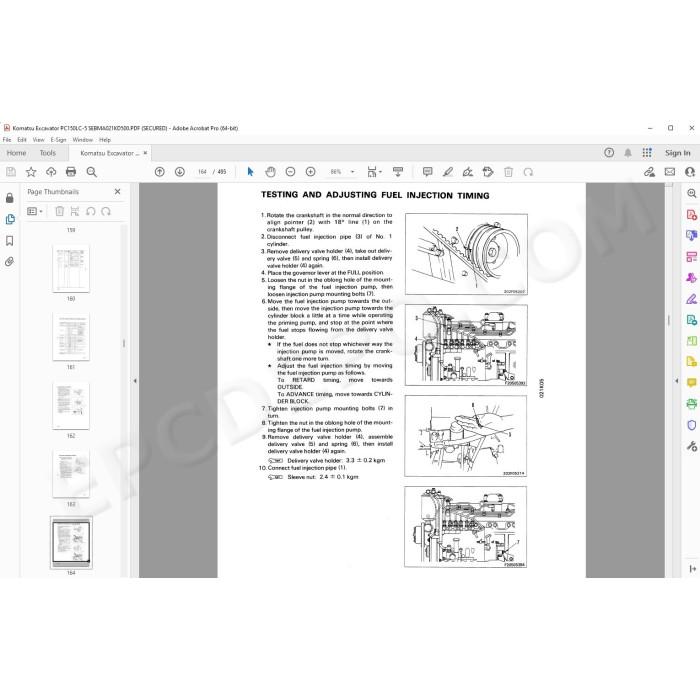
Task: Click the delete trash icon in toolbar
Action: (x=508, y=172)
